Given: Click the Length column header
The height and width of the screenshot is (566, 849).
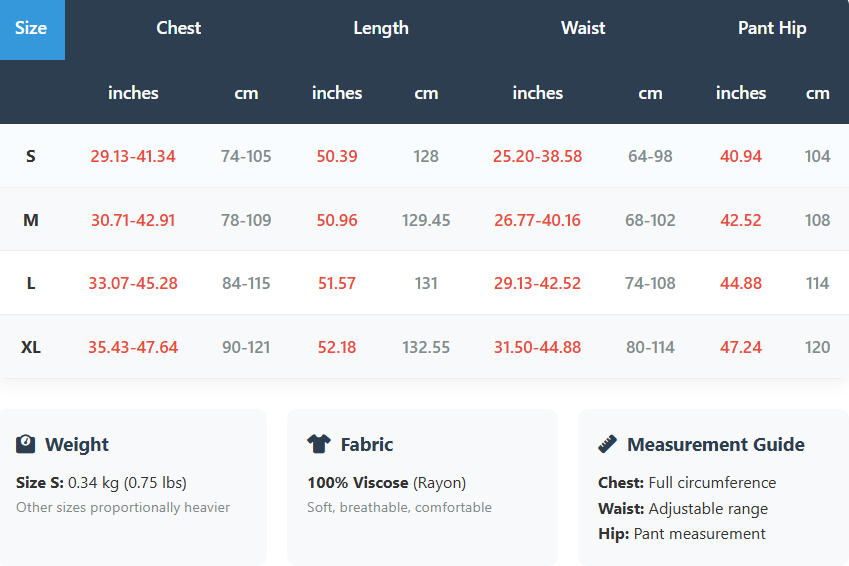Looking at the screenshot, I should coord(381,28).
